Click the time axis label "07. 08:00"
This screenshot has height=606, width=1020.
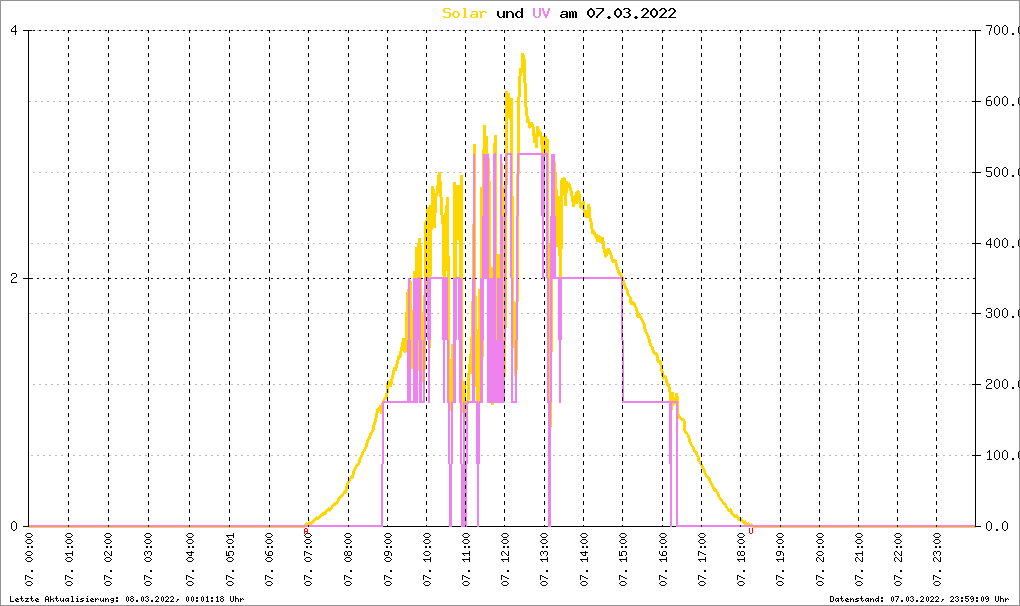coord(349,559)
